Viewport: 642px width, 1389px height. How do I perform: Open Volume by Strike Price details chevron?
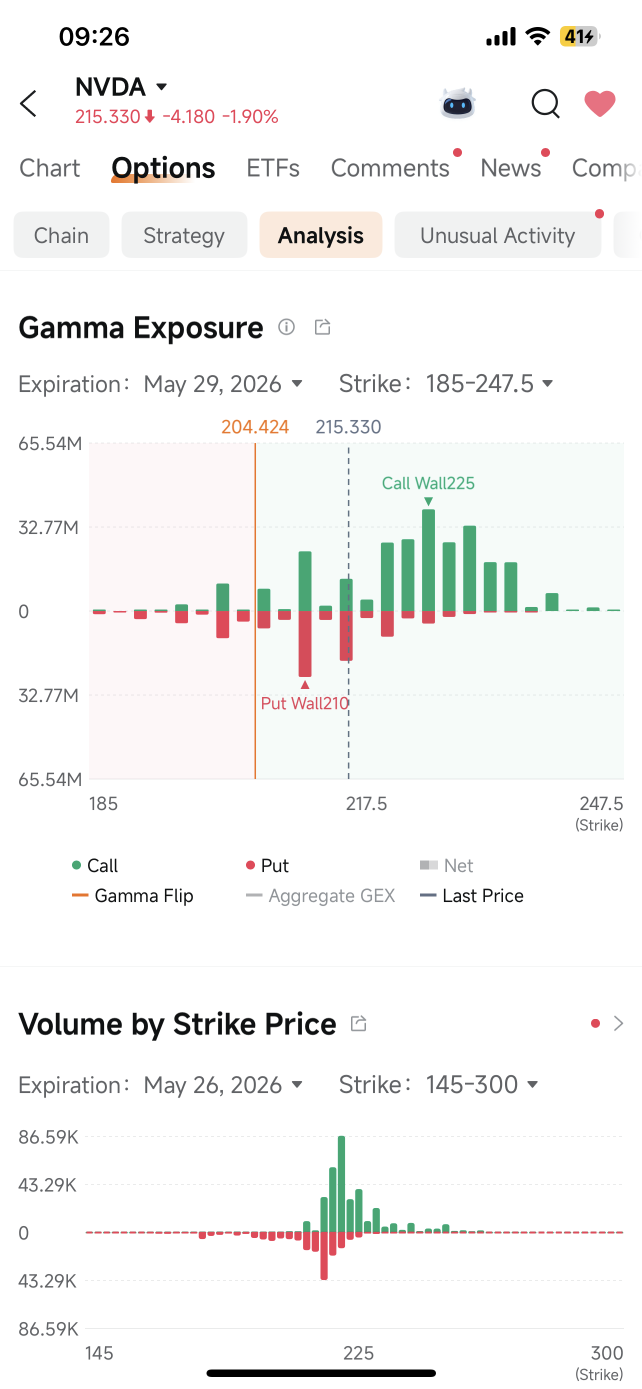tap(618, 1023)
